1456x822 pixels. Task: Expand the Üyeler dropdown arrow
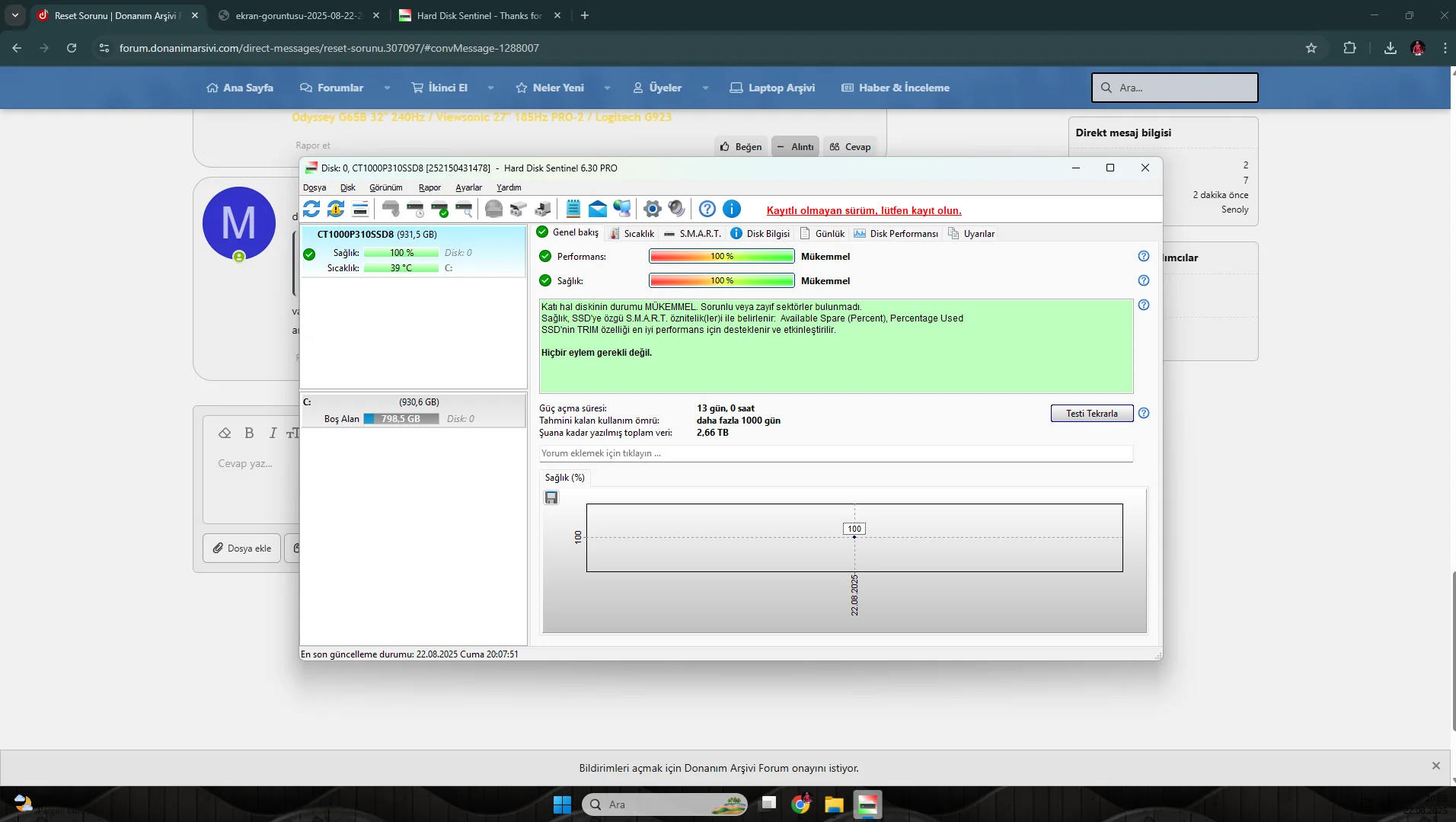coord(705,88)
